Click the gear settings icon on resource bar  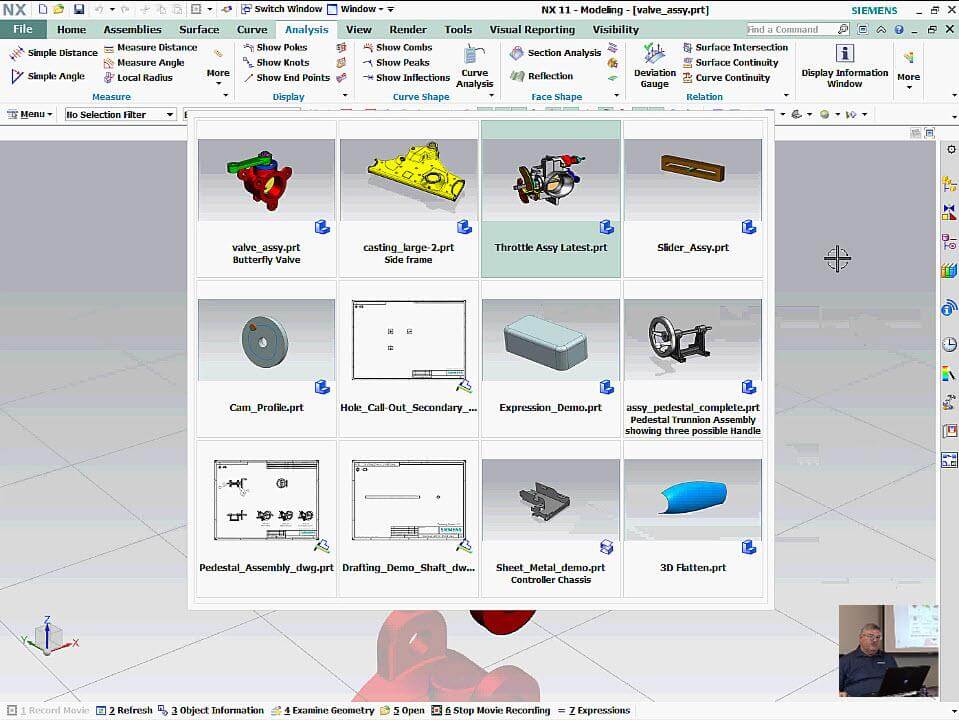(951, 149)
